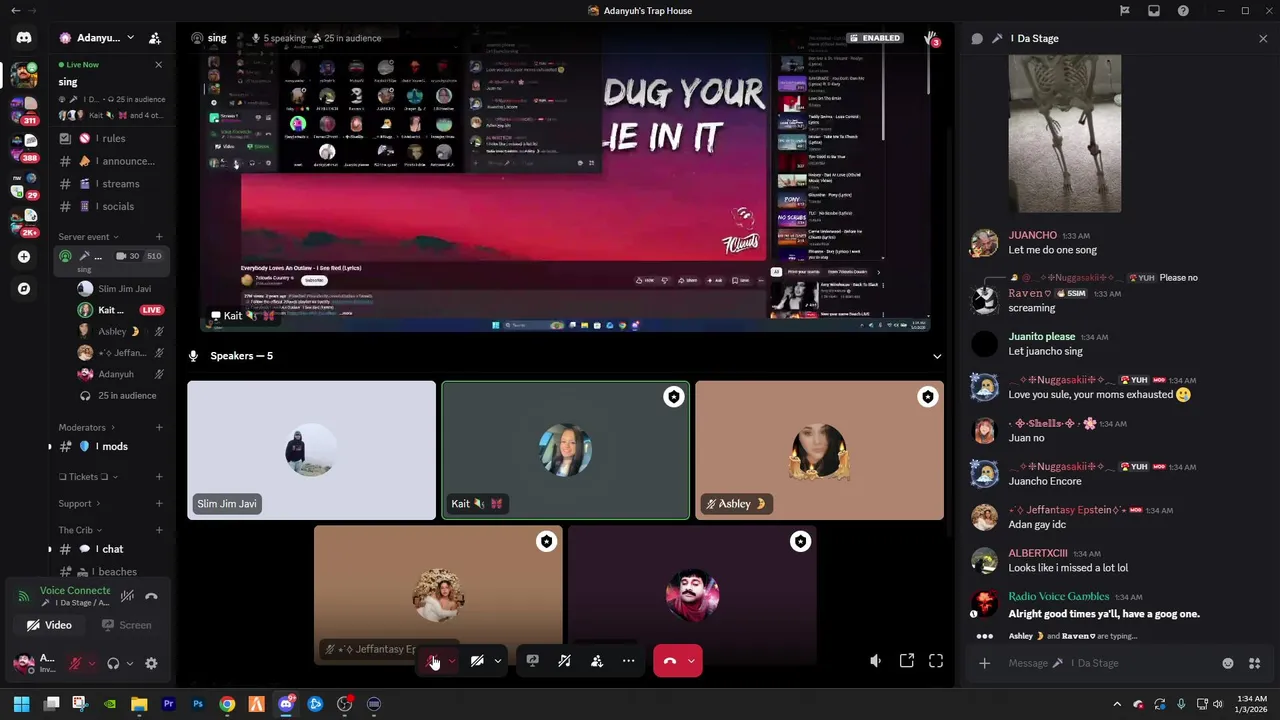The width and height of the screenshot is (1280, 720).
Task: Disconnect using the voice panel hang-up icon
Action: (x=151, y=596)
